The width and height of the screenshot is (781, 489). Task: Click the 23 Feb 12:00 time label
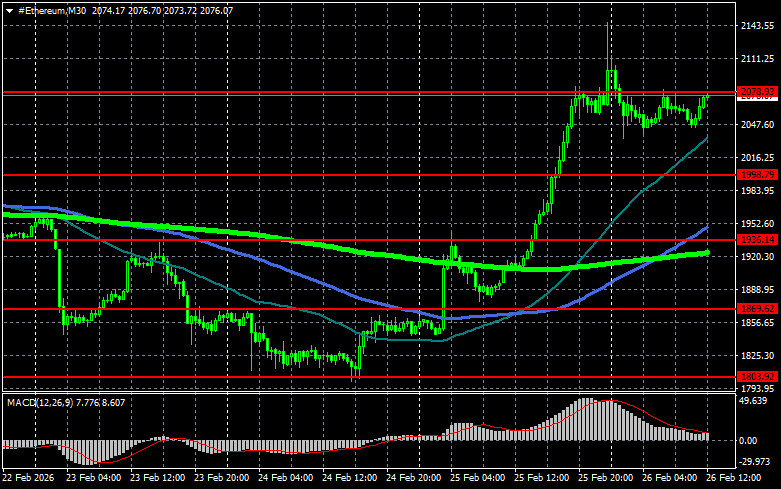click(157, 478)
